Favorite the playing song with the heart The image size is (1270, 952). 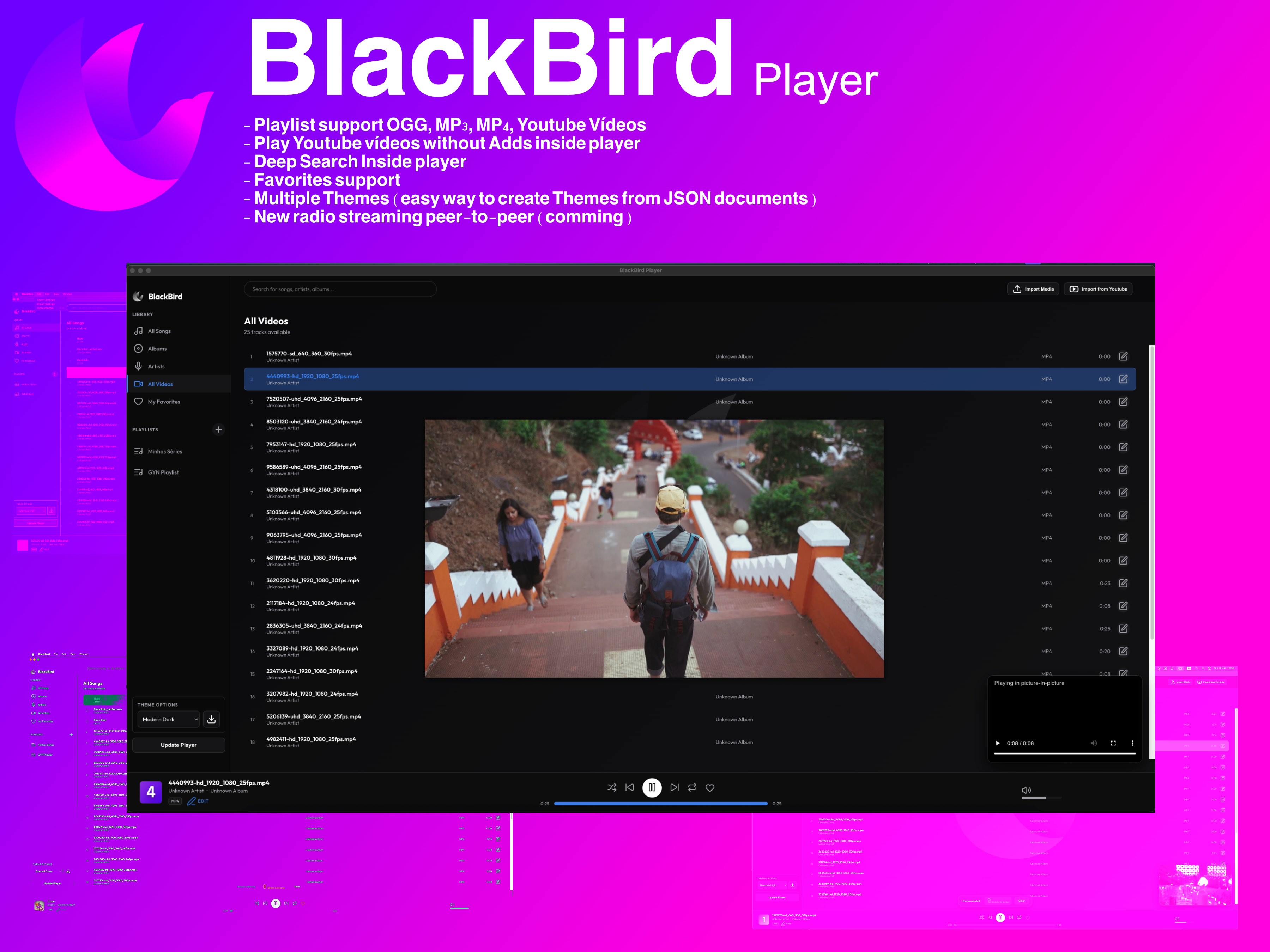(x=710, y=787)
